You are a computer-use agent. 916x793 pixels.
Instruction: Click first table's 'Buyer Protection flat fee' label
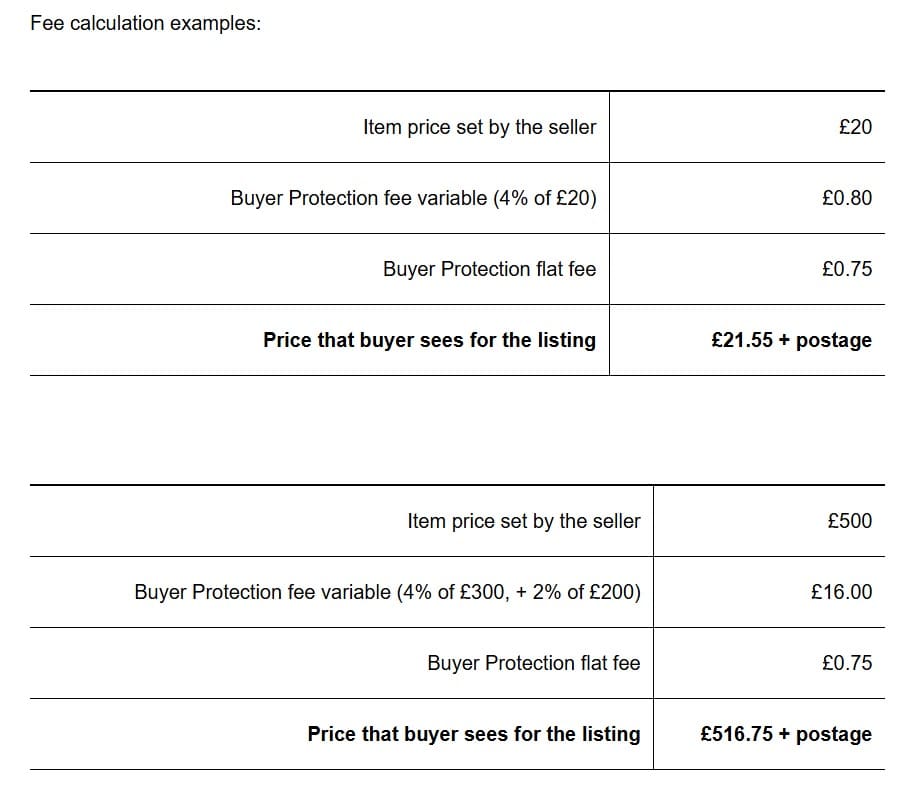click(489, 269)
